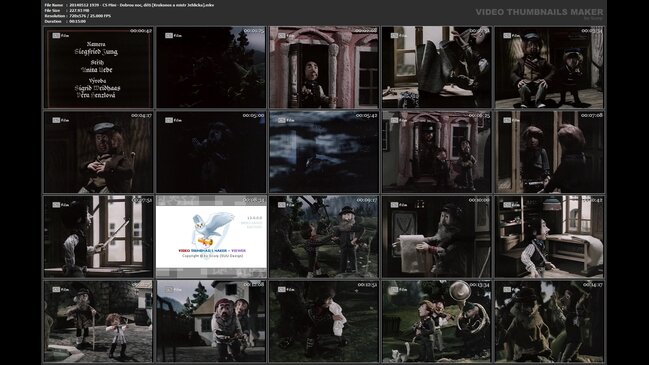The width and height of the screenshot is (649, 365).
Task: Click the Duration value 00:15:00
Action: (x=77, y=21)
